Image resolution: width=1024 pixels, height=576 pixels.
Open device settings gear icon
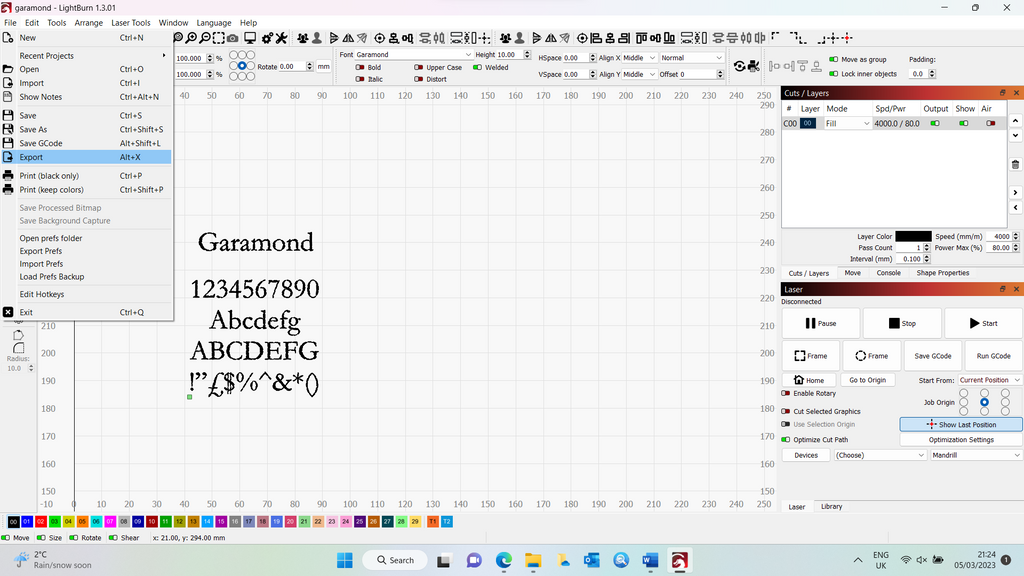pyautogui.click(x=265, y=38)
